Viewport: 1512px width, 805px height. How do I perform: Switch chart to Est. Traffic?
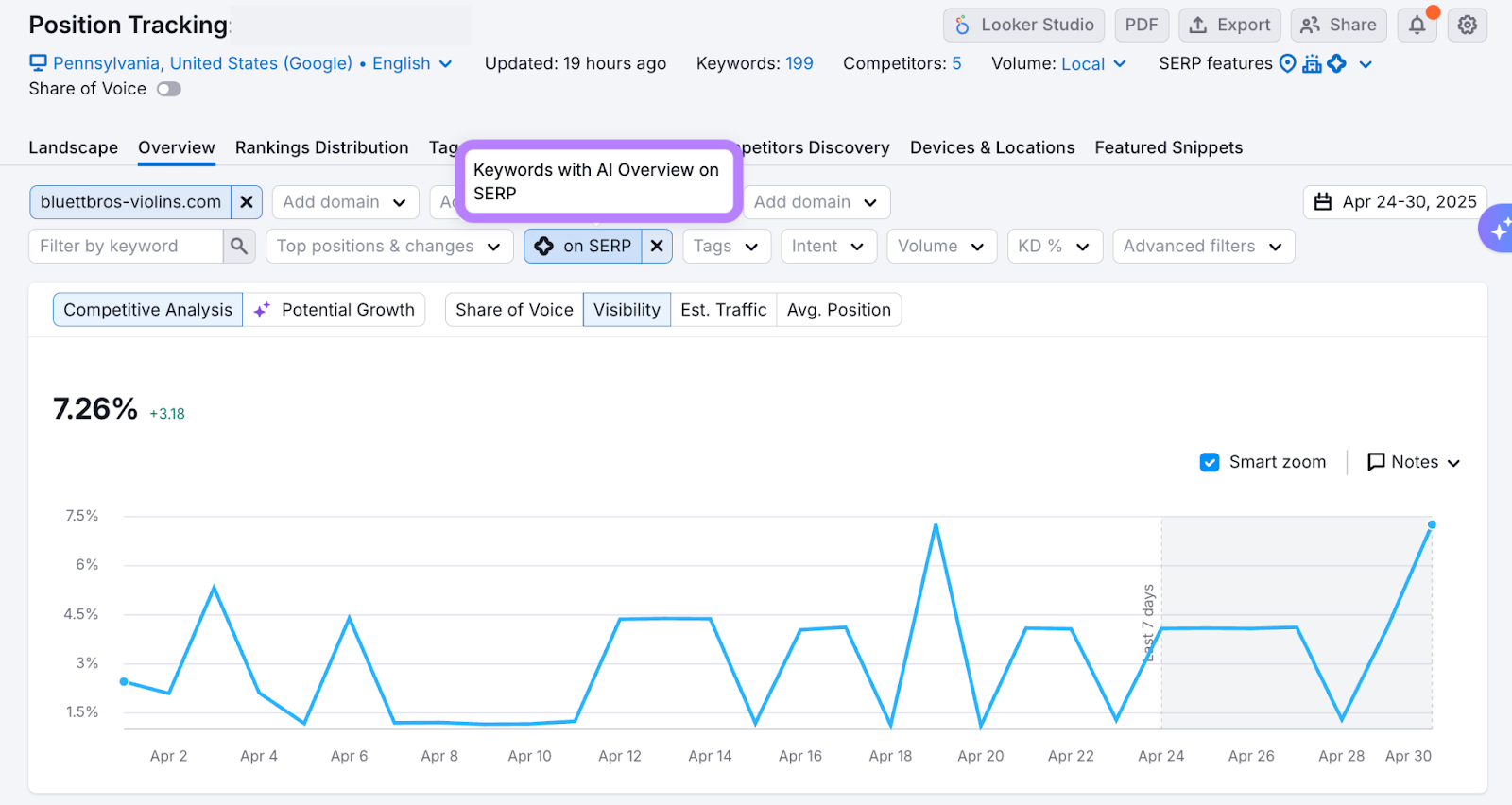[724, 310]
